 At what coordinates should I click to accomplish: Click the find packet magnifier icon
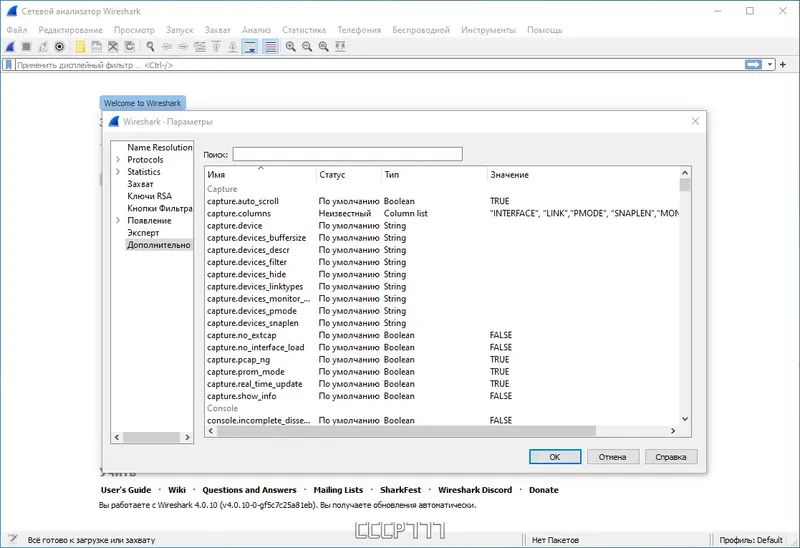(150, 47)
